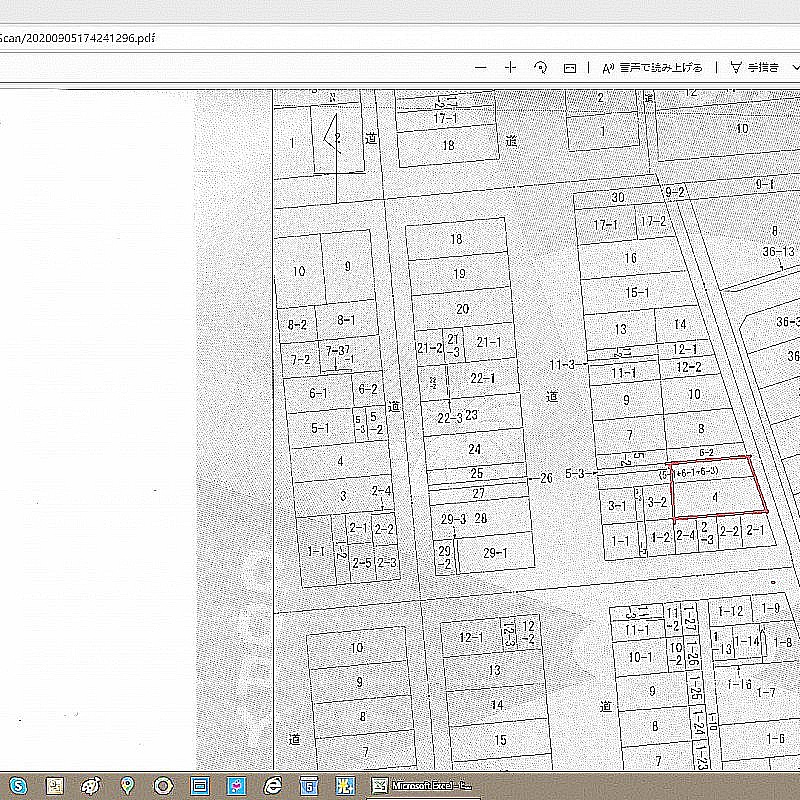Expand the dropdown arrow beside 手描き
The image size is (800, 800).
click(x=794, y=67)
